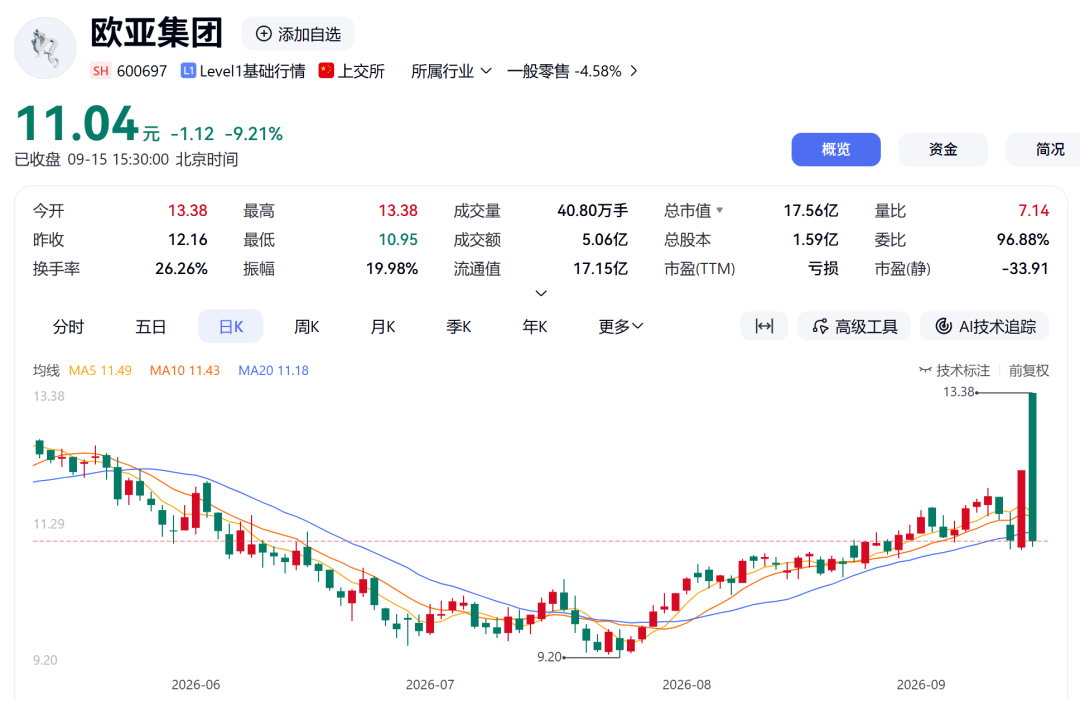Click the 均线 label
This screenshot has height=701, width=1080.
click(x=46, y=370)
